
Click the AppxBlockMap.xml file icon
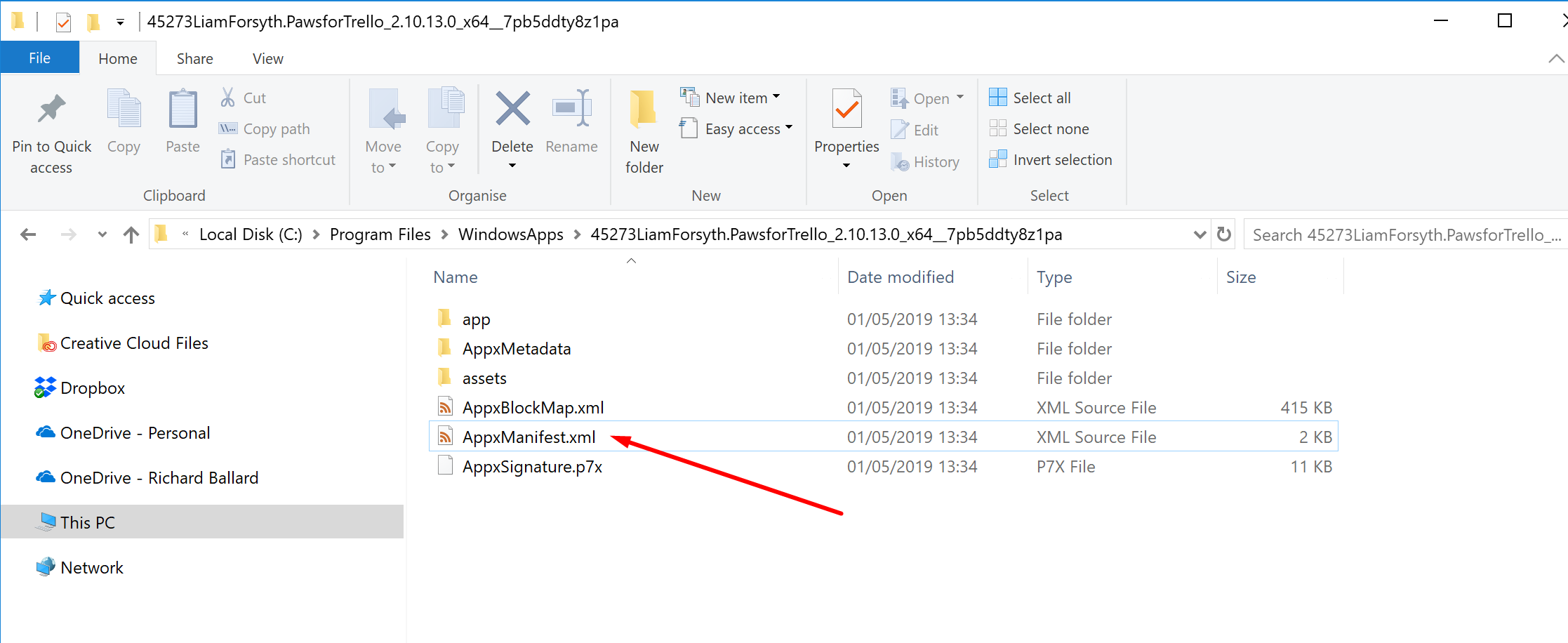[x=445, y=407]
